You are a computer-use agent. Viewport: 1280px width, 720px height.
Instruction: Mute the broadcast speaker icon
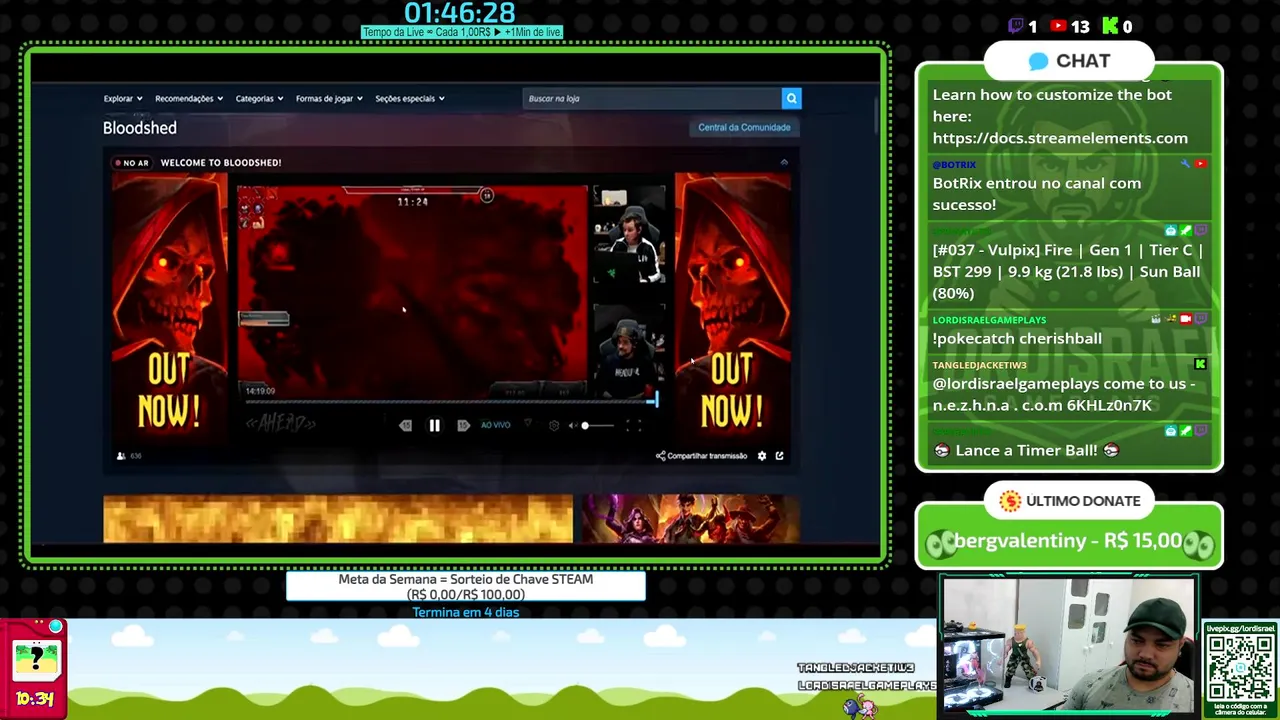click(572, 426)
